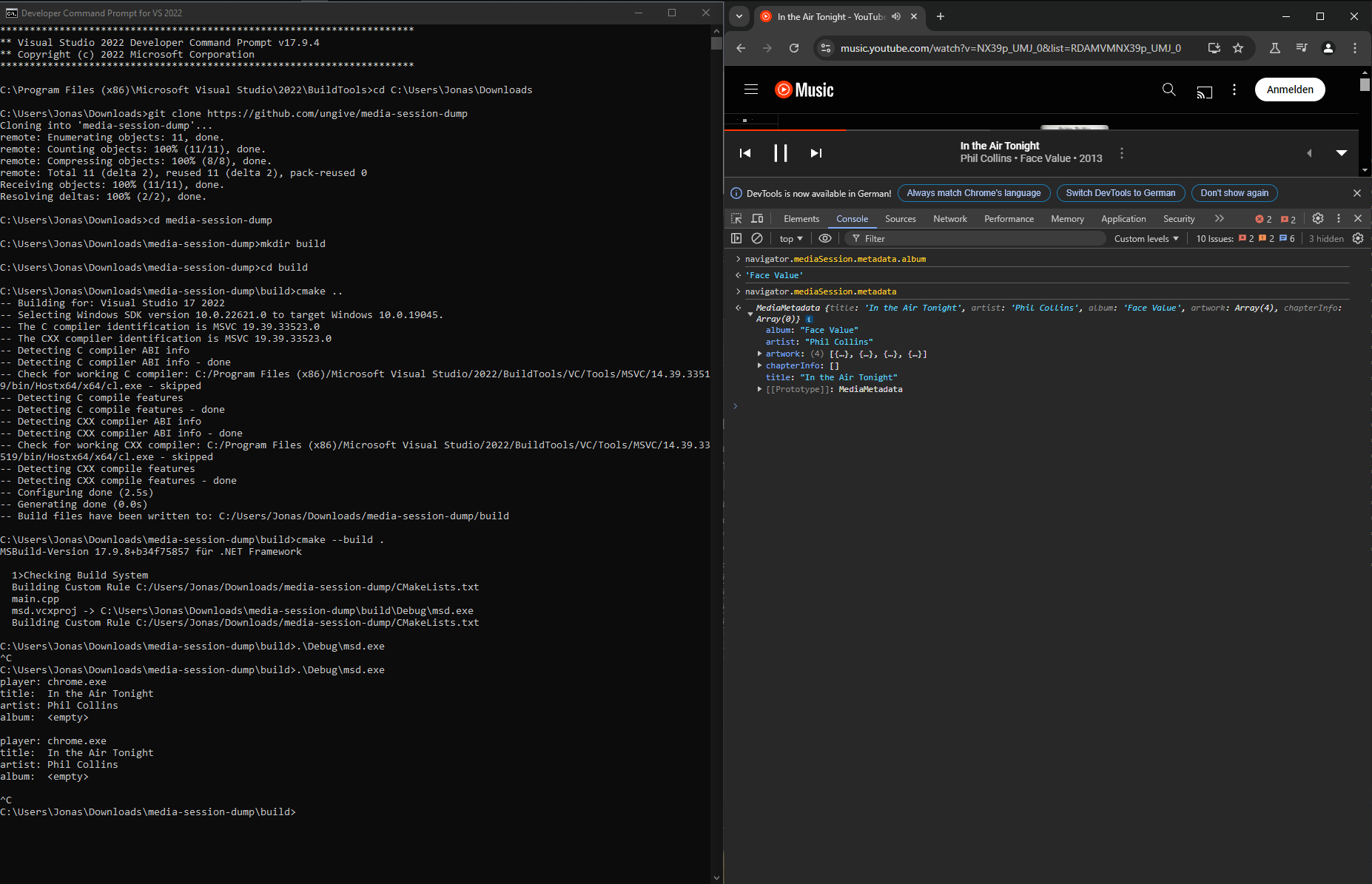Skip to the next track
The image size is (1372, 884).
click(x=816, y=153)
